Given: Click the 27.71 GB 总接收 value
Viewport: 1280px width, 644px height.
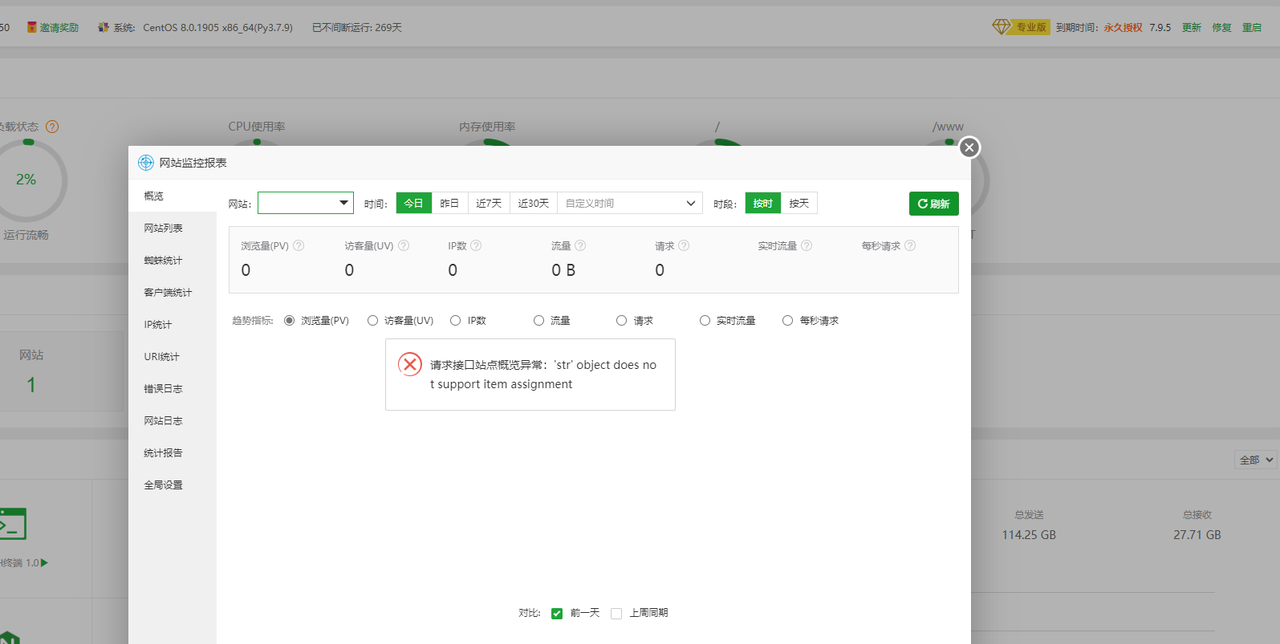Looking at the screenshot, I should coord(1197,535).
